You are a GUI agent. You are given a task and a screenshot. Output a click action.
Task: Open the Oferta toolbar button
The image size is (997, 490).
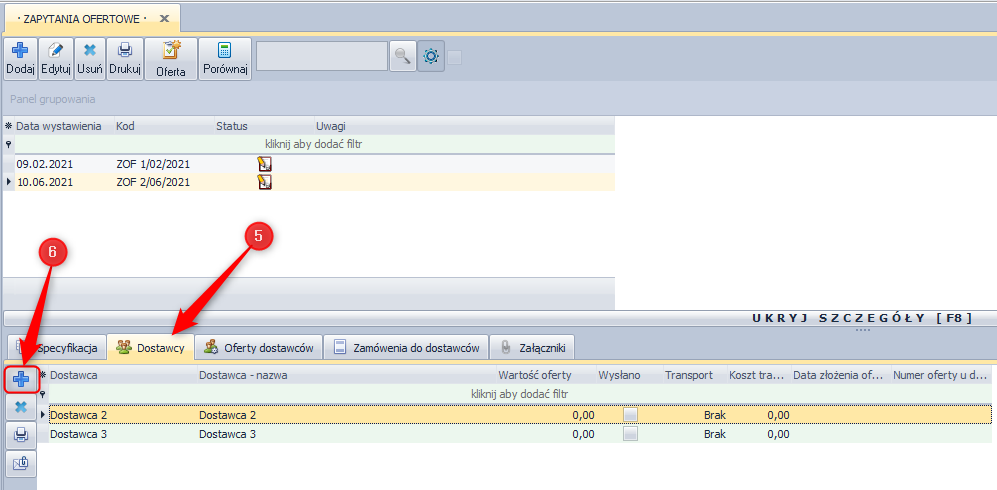(170, 59)
